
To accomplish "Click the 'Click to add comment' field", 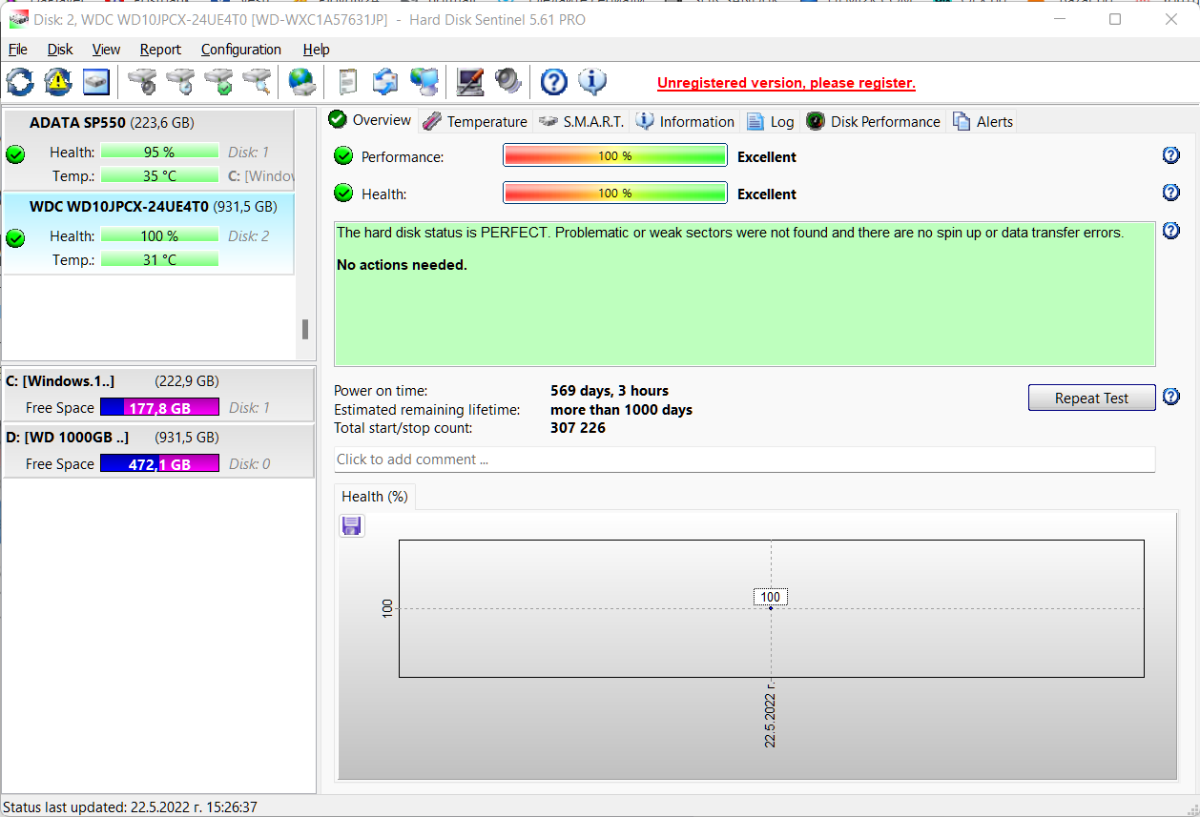I will pos(745,459).
